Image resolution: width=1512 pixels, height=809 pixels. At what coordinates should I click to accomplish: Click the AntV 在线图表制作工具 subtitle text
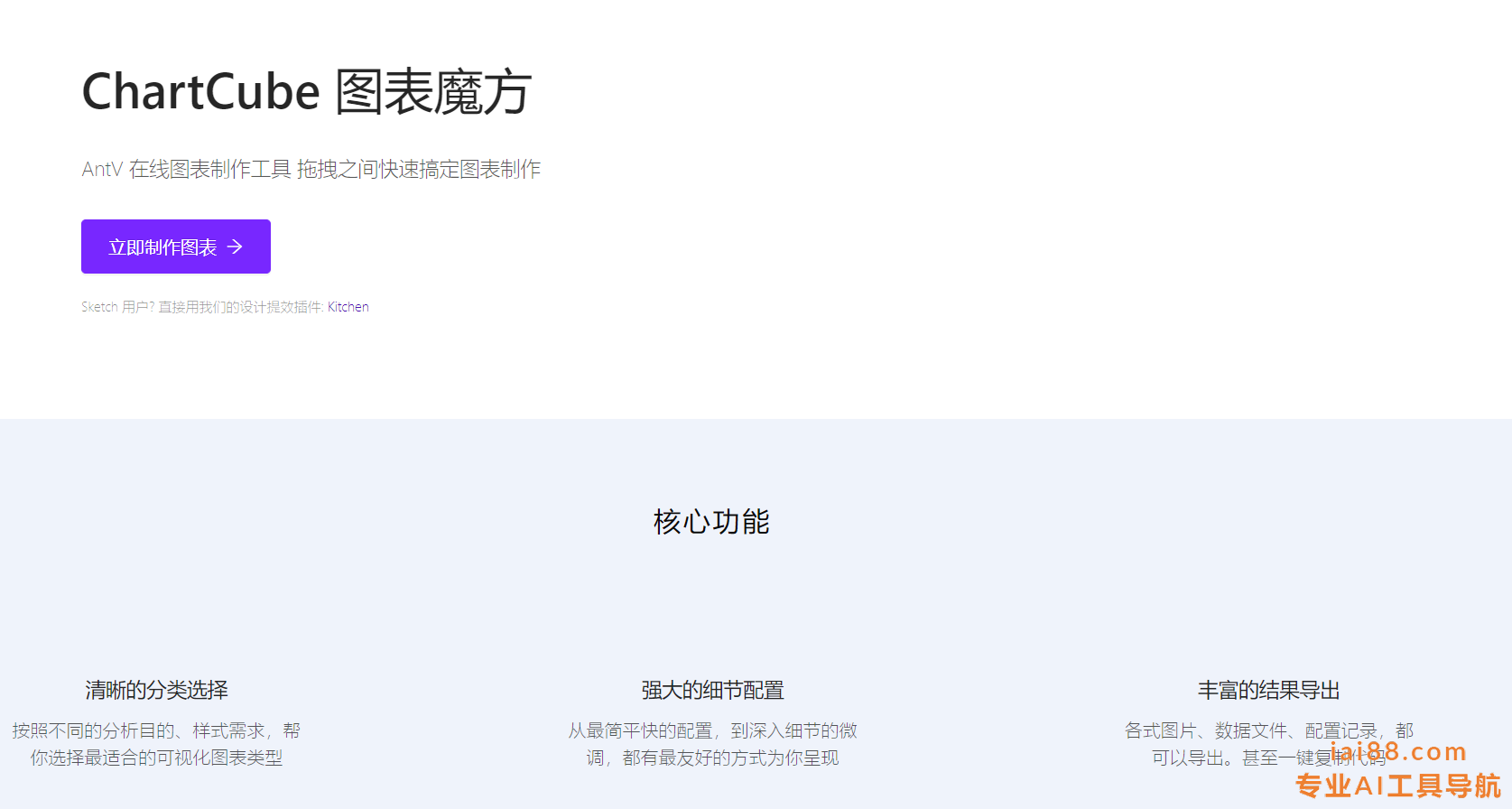311,169
